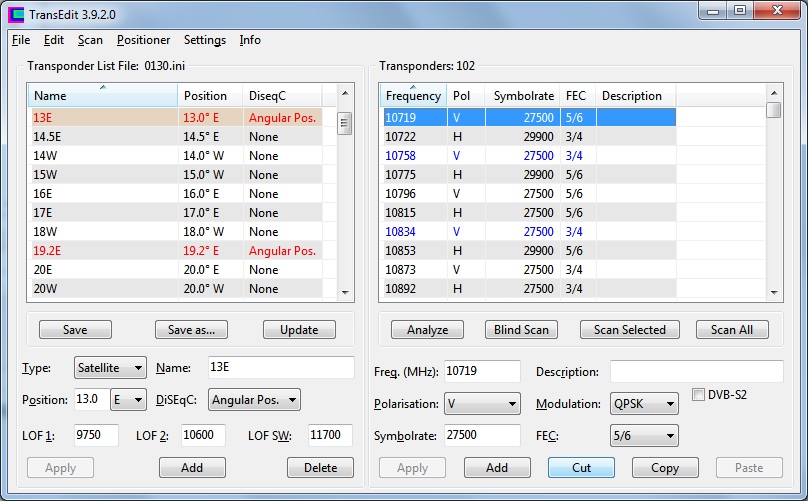Open the Positioner menu
This screenshot has height=501, width=808.
tap(143, 40)
